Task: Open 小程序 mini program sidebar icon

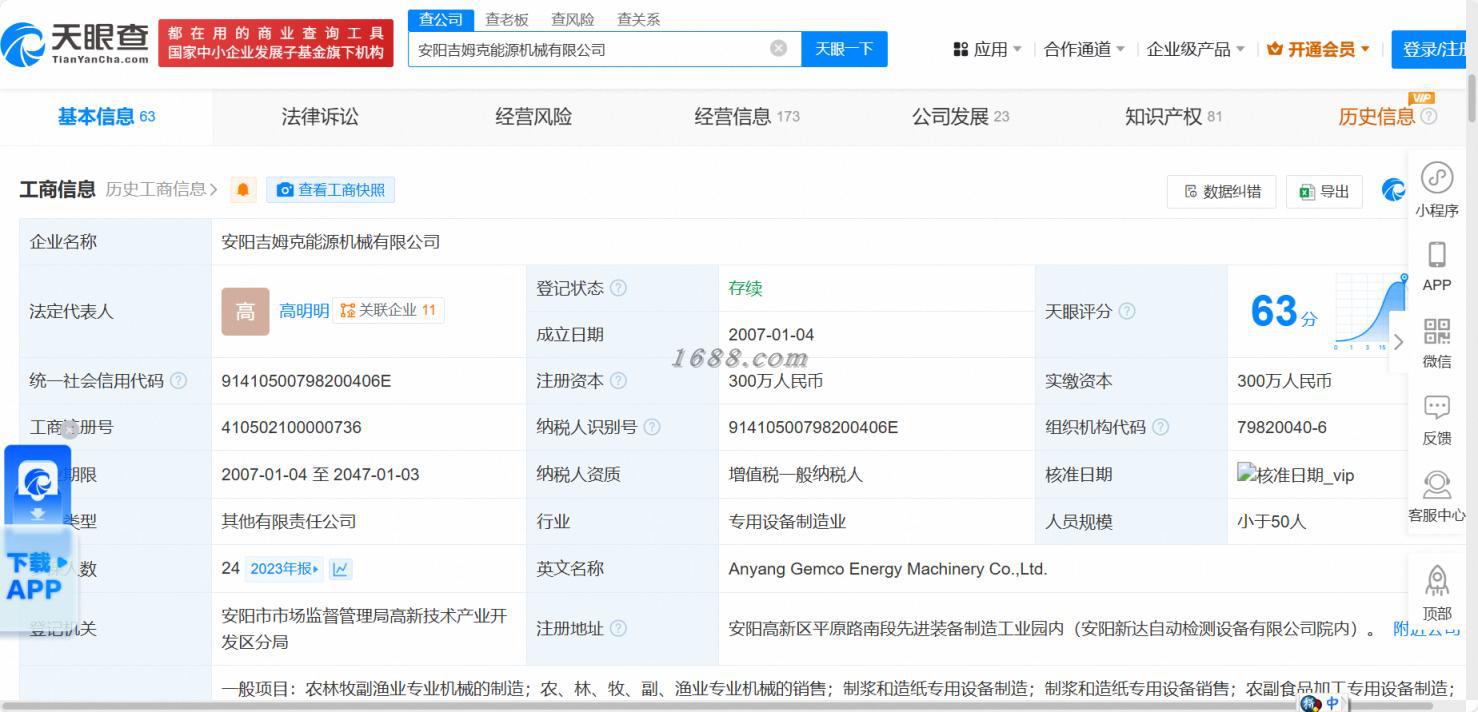Action: coord(1437,189)
